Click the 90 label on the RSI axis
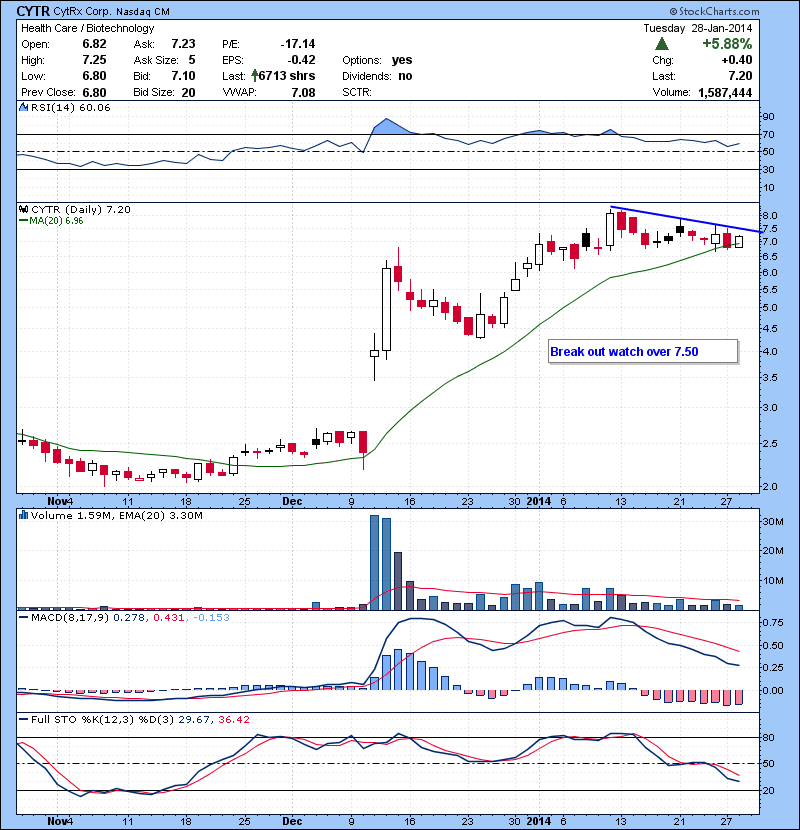800x830 pixels. click(x=768, y=116)
